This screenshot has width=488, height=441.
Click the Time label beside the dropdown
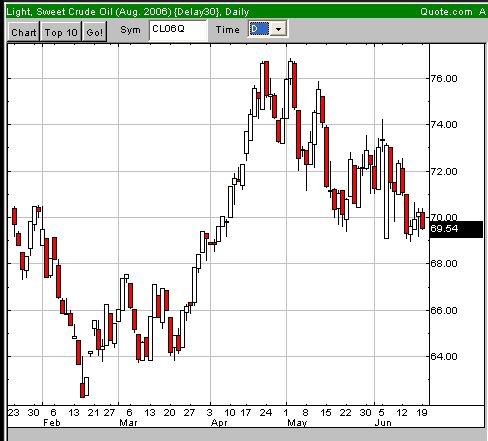[228, 30]
